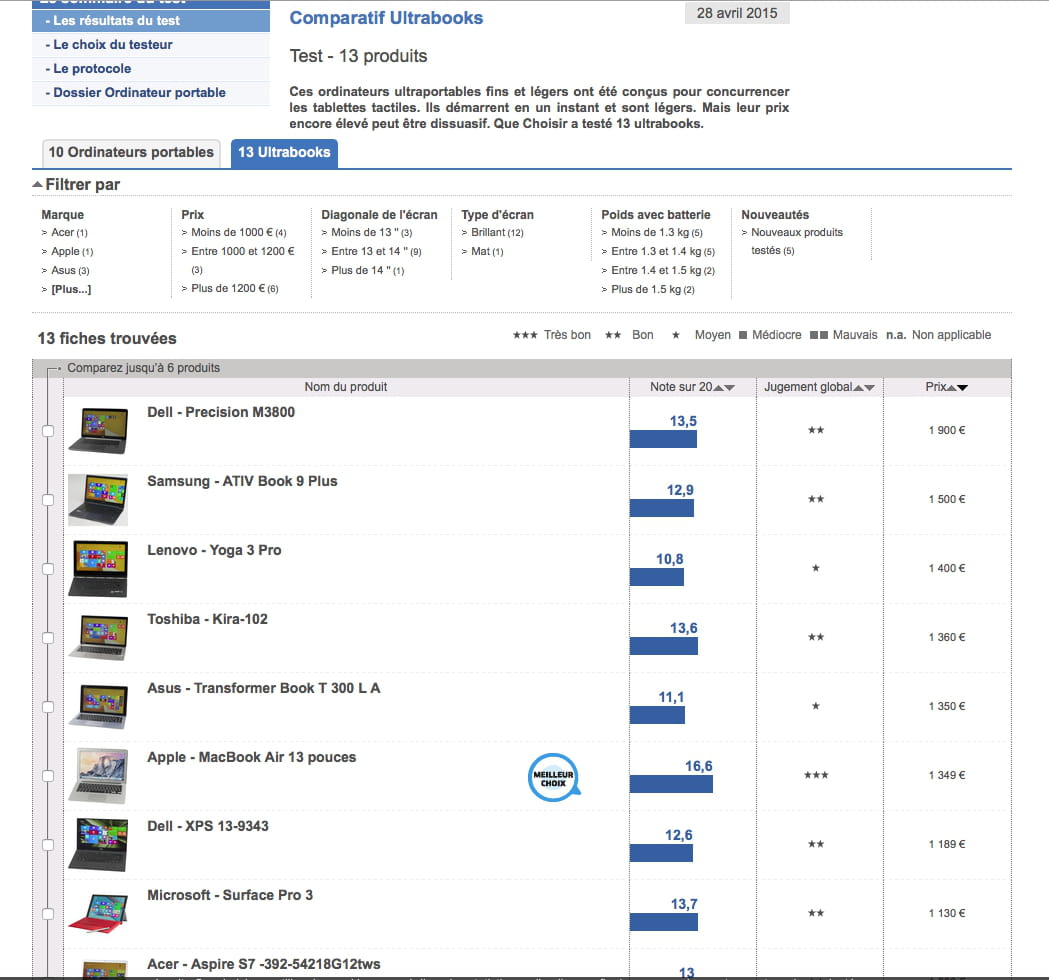
Task: Click the Dell Precision M3800 laptop thumbnail
Action: [98, 431]
